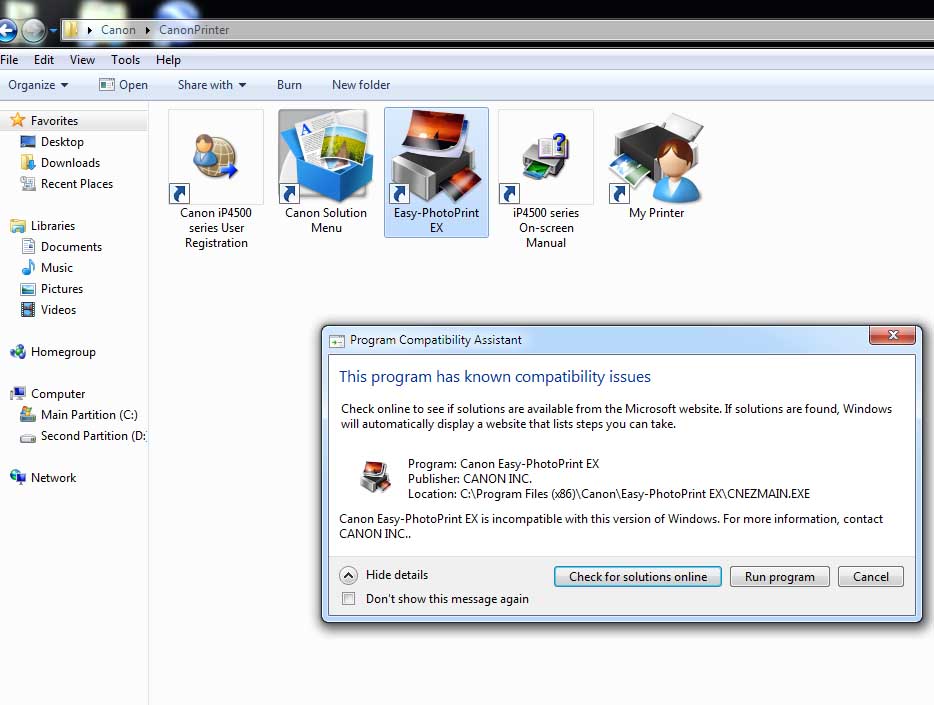Click the Downloads folder icon
The image size is (934, 705).
28,163
